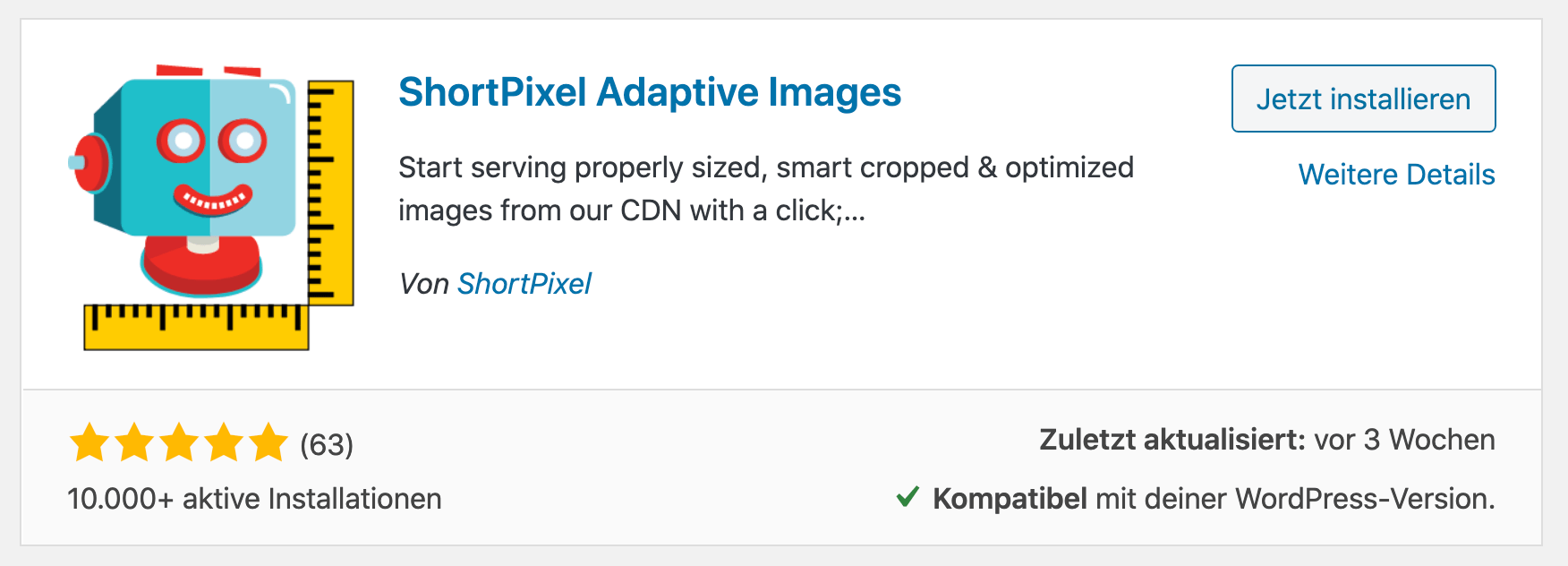Click the horizontal yellow ruler in the icon
This screenshot has width=1568, height=566.
pyautogui.click(x=196, y=327)
